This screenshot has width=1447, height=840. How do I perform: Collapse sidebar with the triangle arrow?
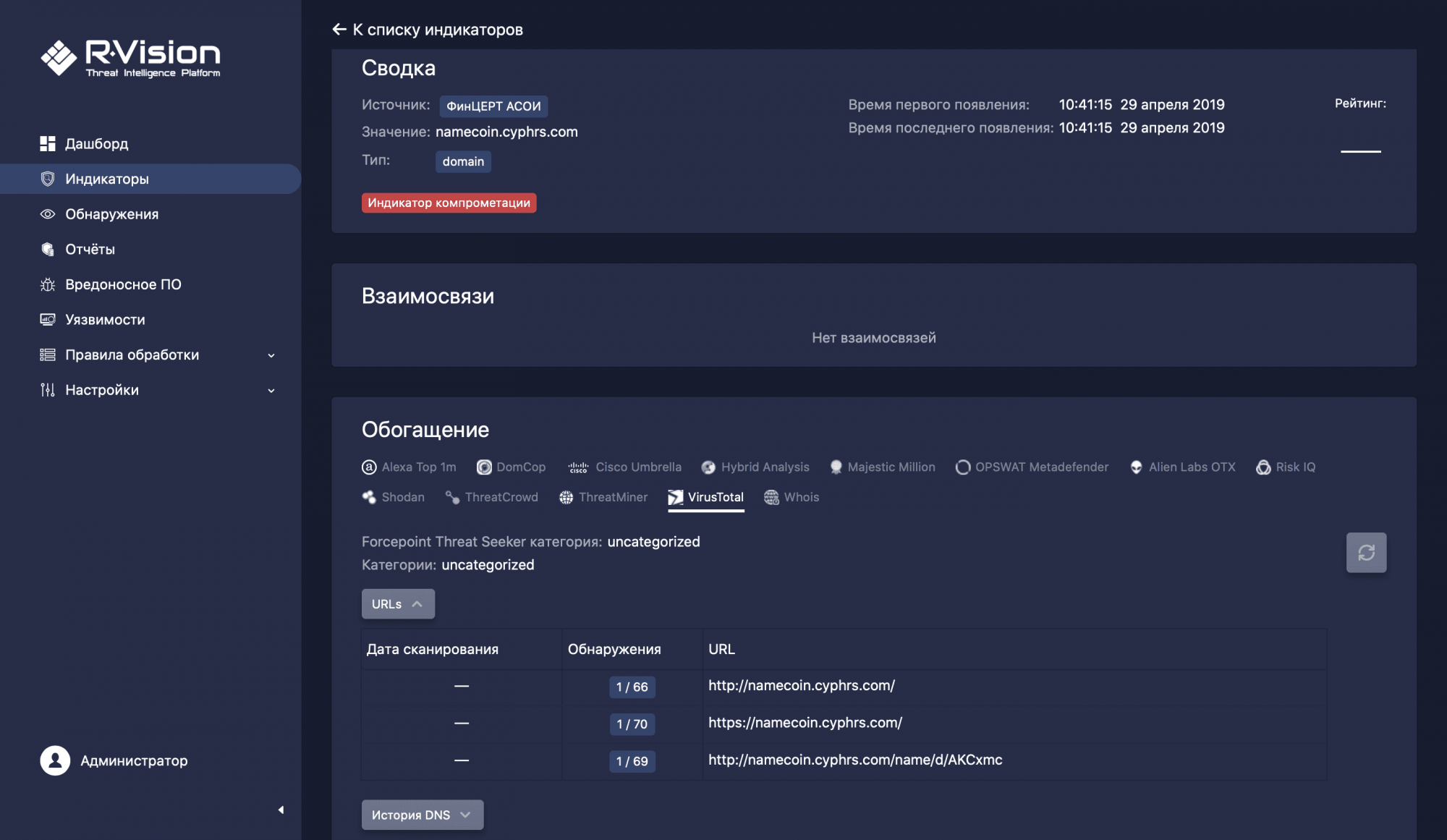[281, 810]
